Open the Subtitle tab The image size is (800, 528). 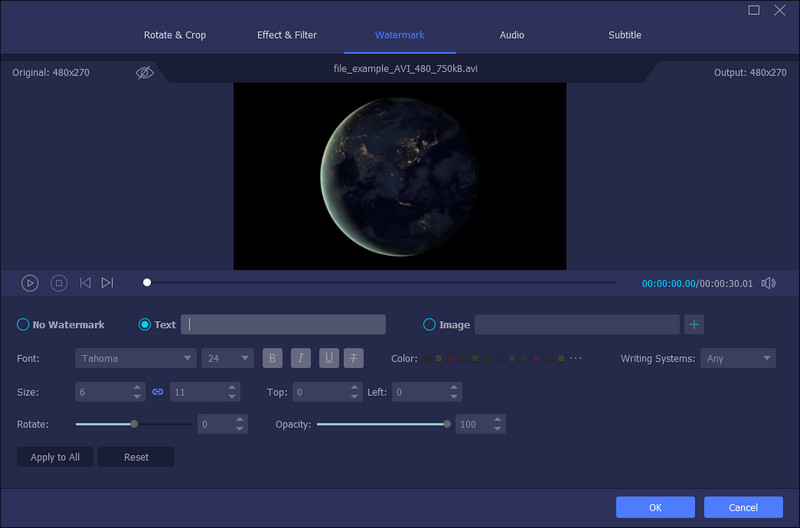pos(625,35)
